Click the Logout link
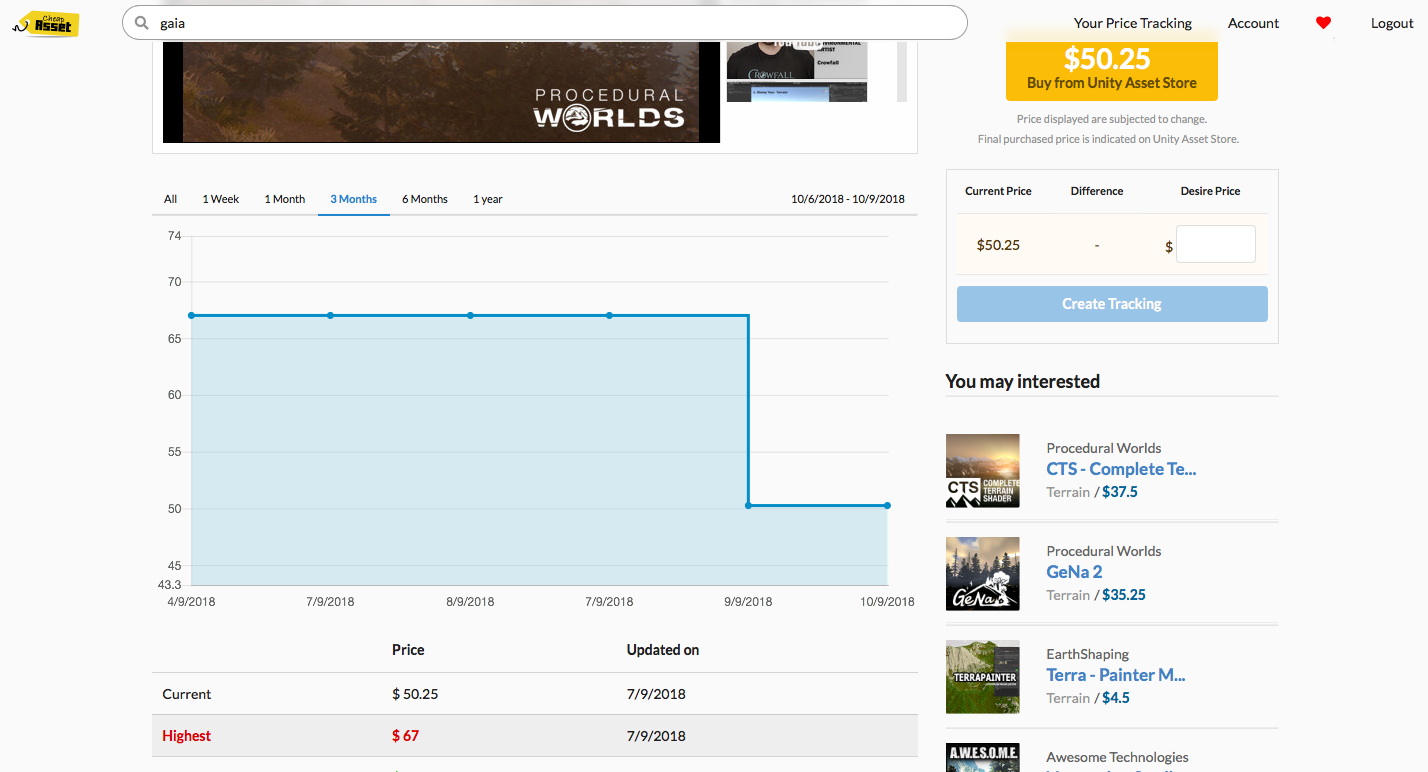 pos(1392,23)
